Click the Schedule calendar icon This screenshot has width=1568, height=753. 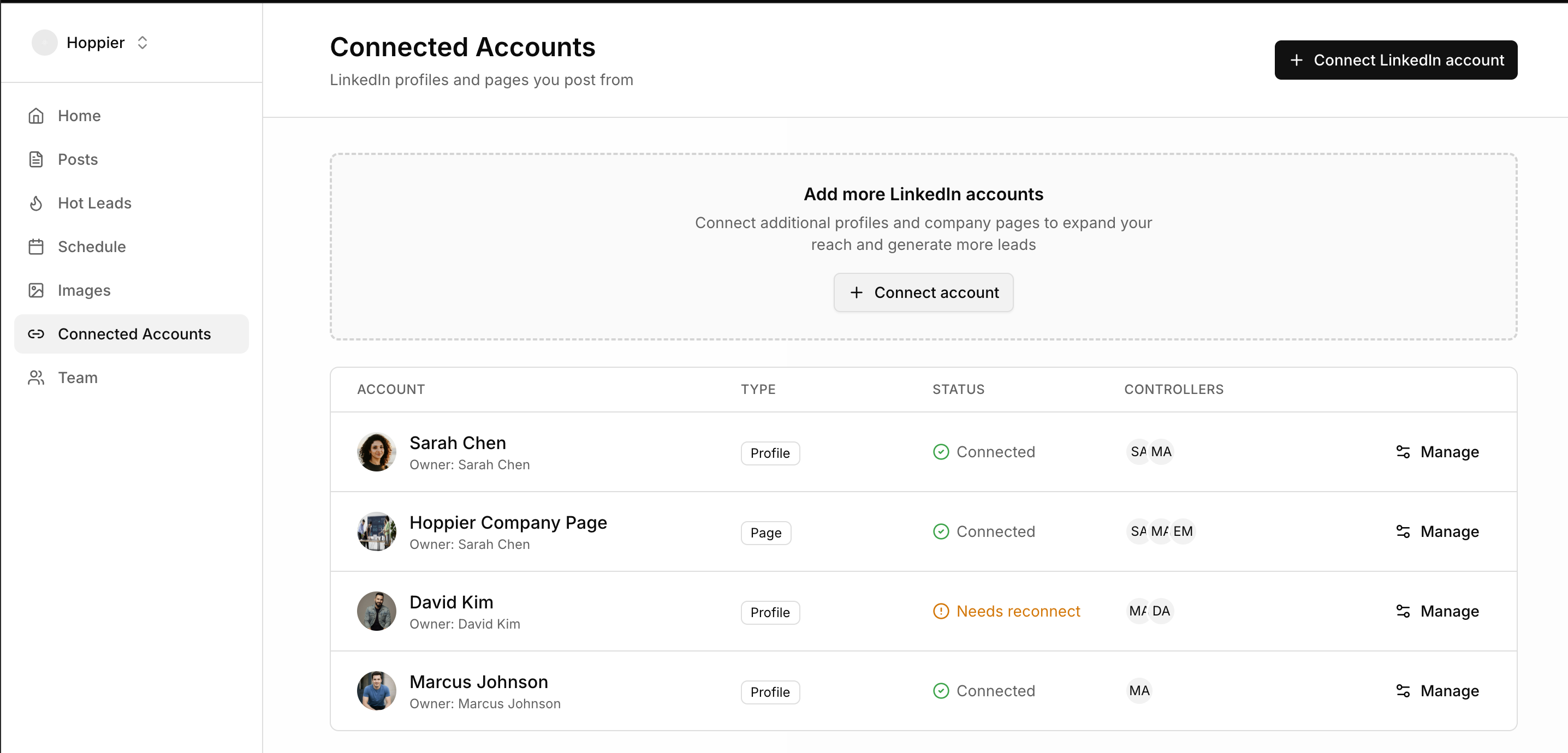pyautogui.click(x=36, y=247)
